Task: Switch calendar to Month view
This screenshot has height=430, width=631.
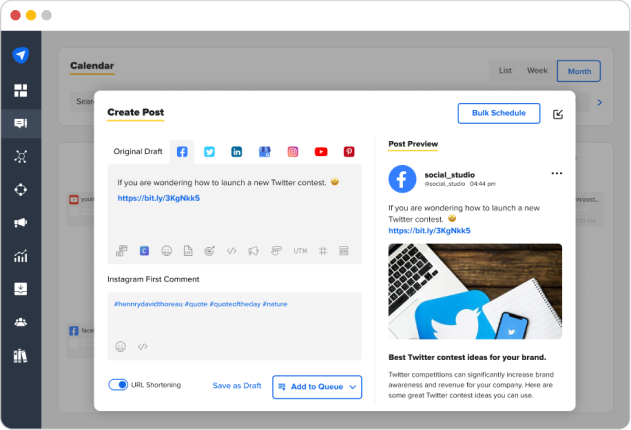Action: pos(579,71)
